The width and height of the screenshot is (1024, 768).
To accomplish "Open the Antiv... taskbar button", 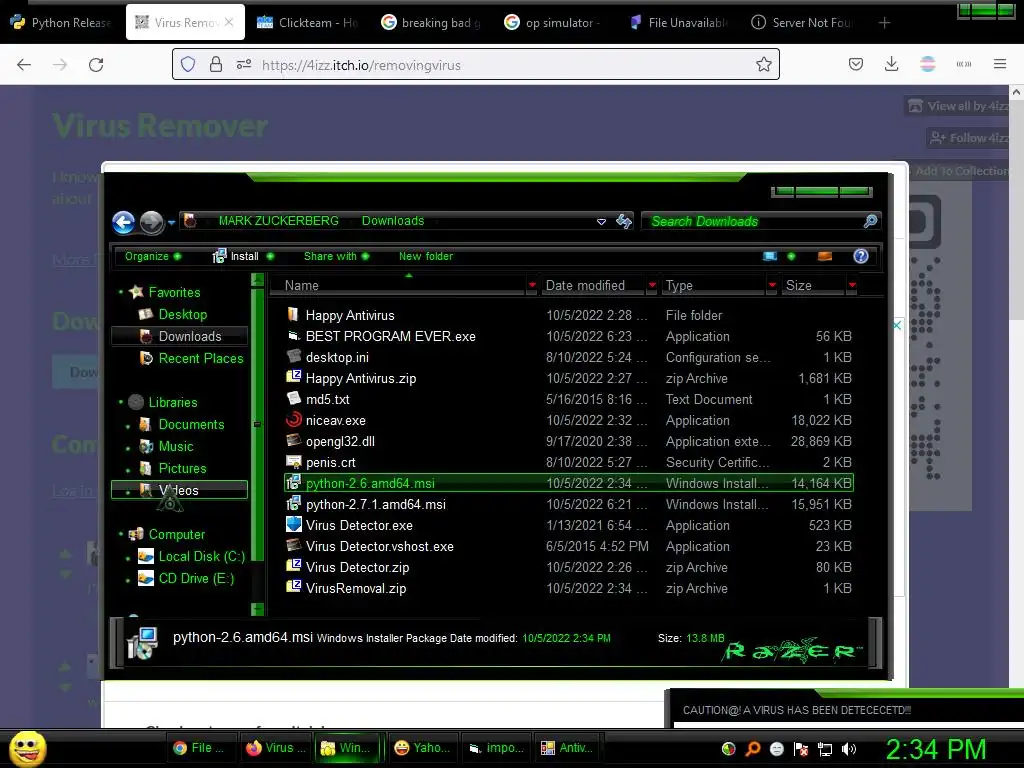I will (x=567, y=748).
